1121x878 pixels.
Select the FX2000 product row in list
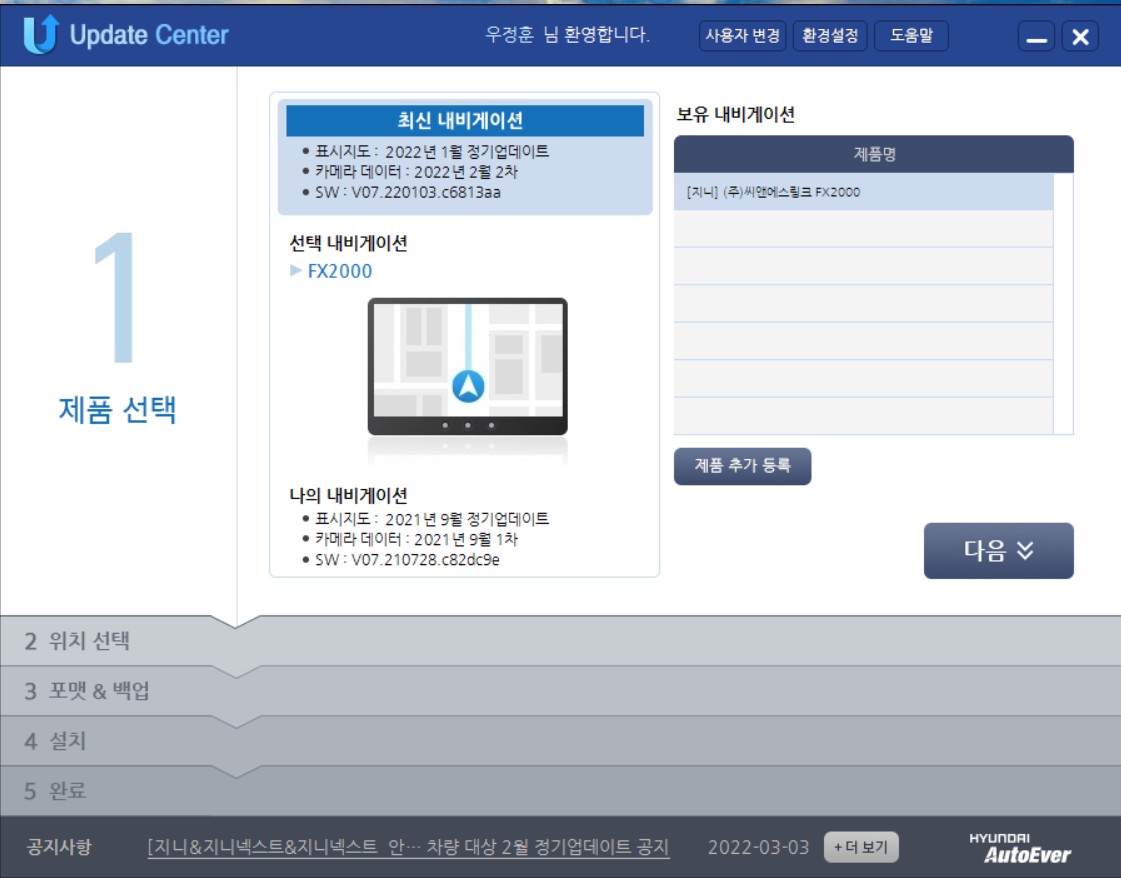(x=863, y=192)
